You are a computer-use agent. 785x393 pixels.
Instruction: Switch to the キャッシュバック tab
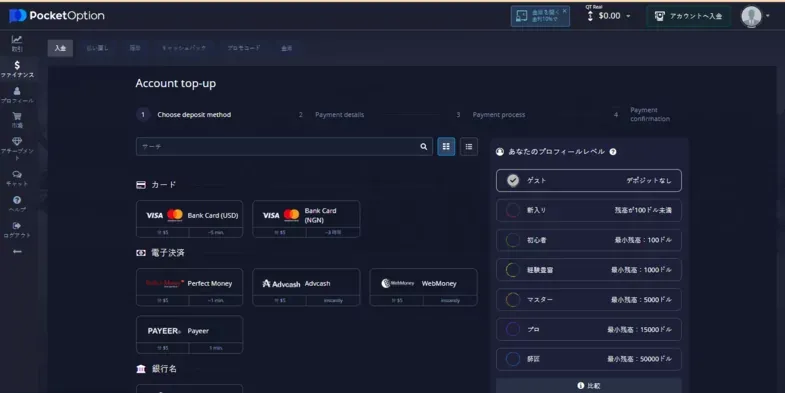184,48
